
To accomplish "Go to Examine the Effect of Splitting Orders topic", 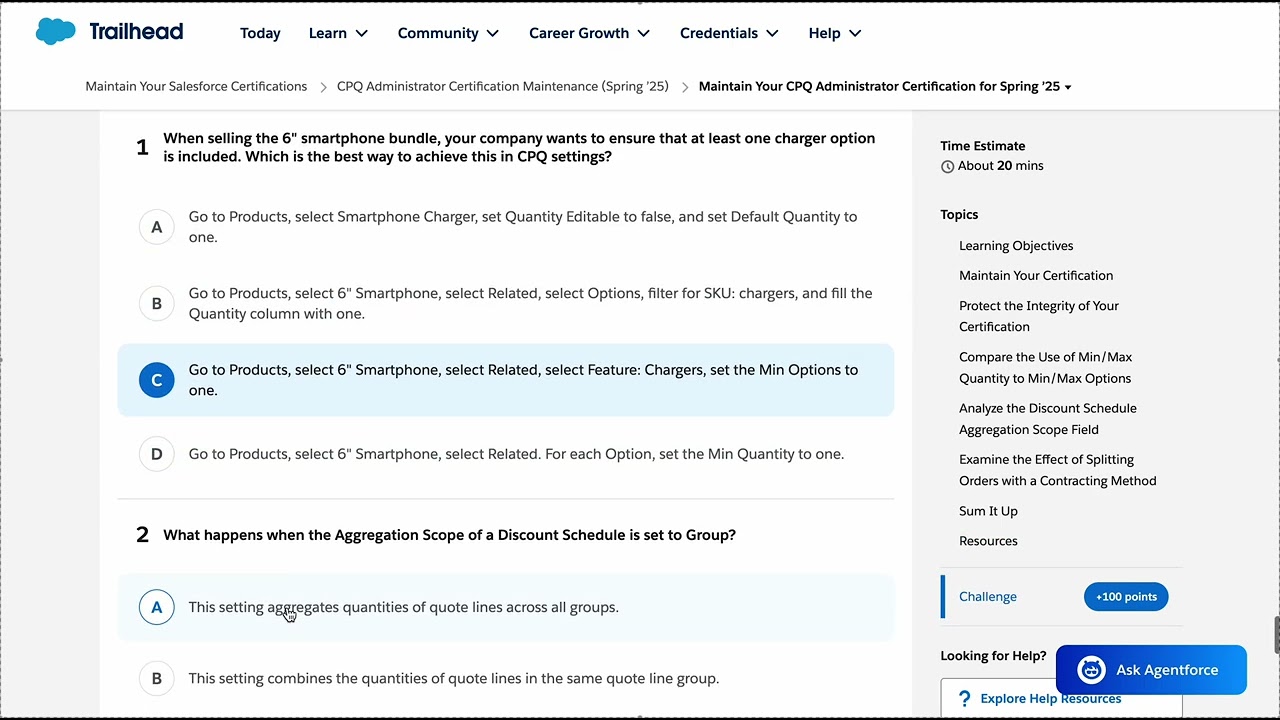I will click(x=1058, y=470).
